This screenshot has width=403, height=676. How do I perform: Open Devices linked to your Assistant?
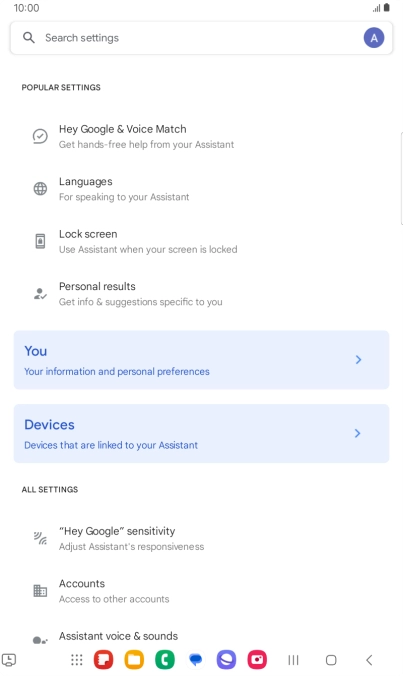[x=201, y=433]
